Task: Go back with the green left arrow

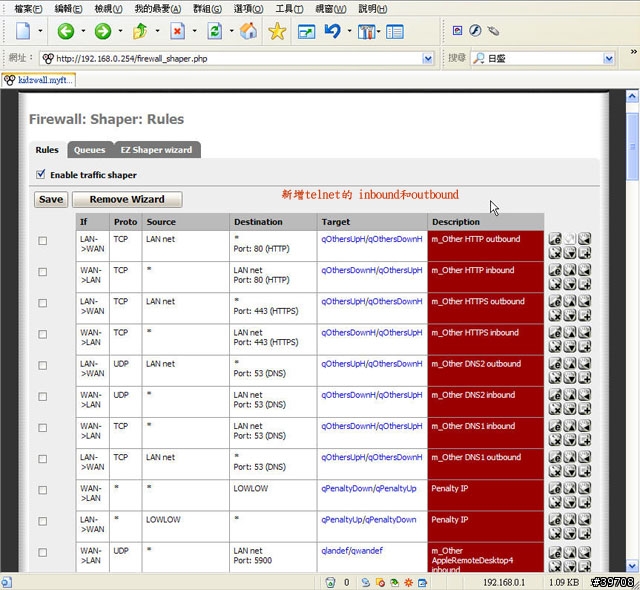Action: [x=65, y=31]
